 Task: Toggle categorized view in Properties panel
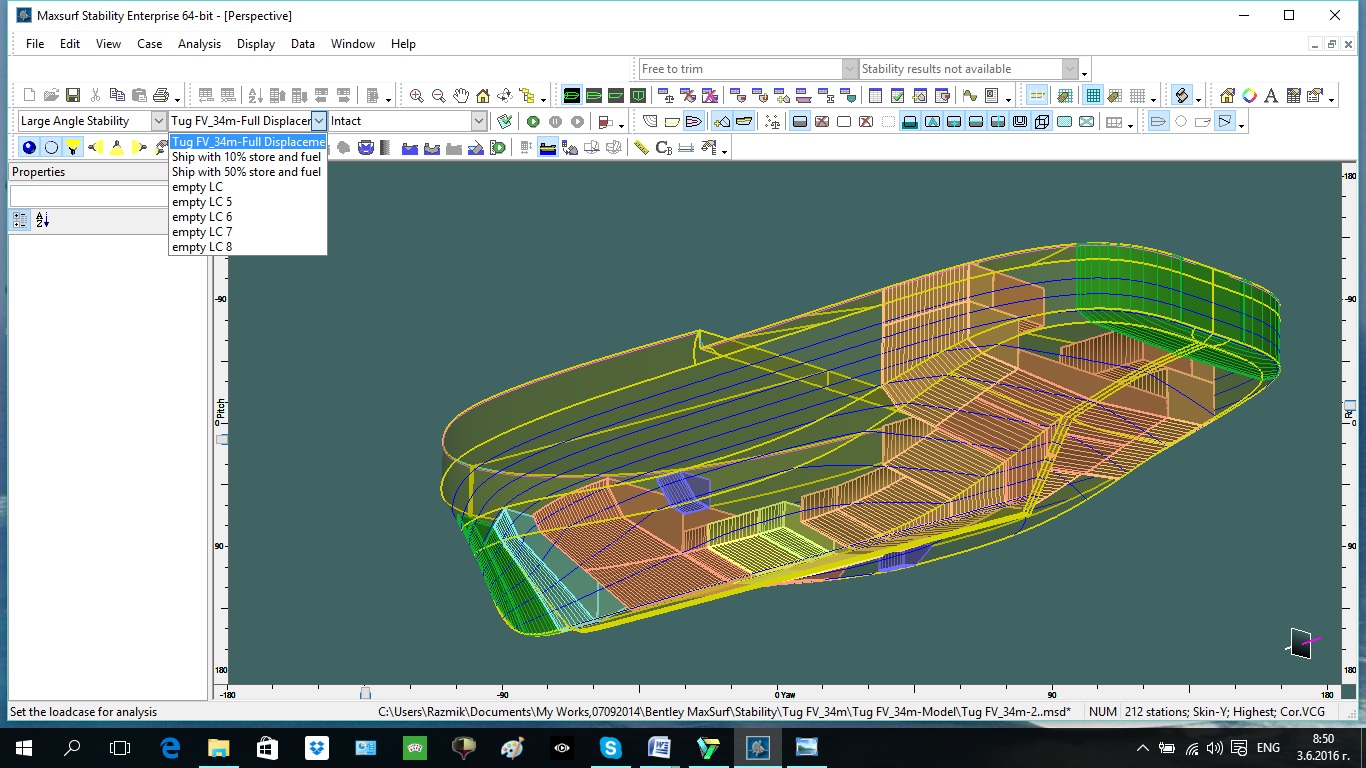point(20,220)
